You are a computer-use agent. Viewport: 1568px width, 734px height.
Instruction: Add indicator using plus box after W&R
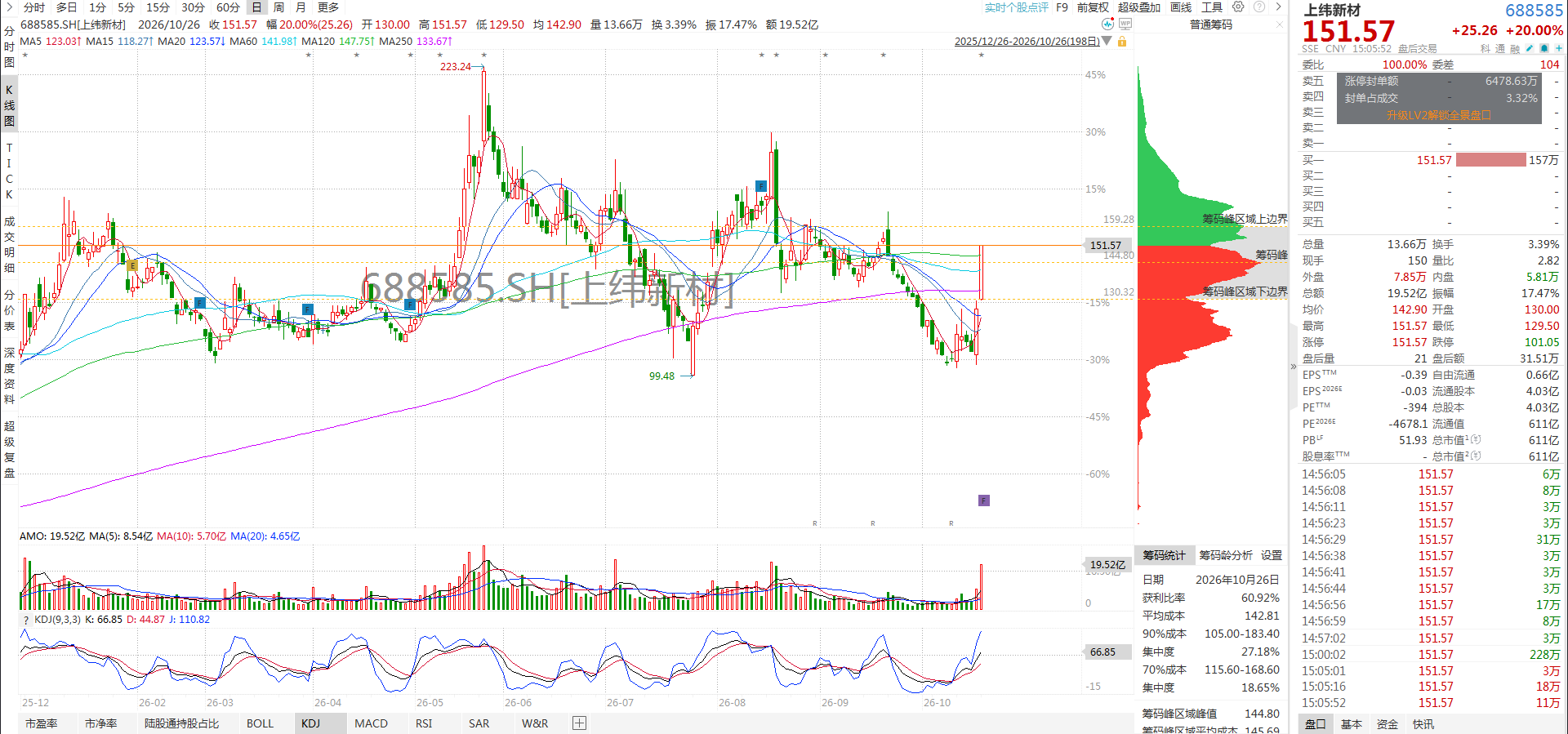coord(580,723)
